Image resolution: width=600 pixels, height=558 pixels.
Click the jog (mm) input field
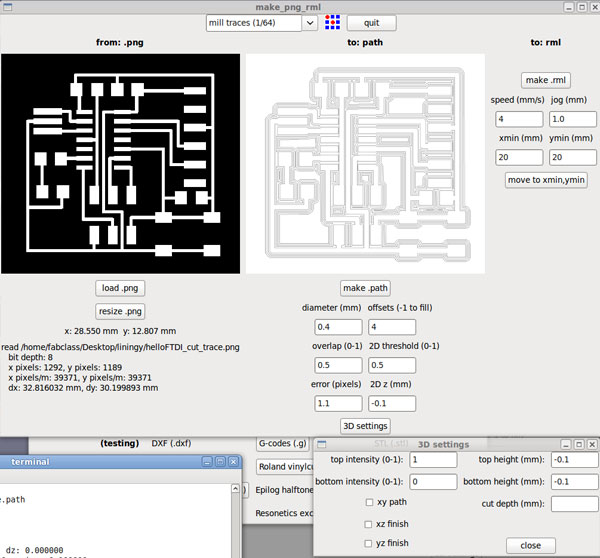[x=573, y=119]
